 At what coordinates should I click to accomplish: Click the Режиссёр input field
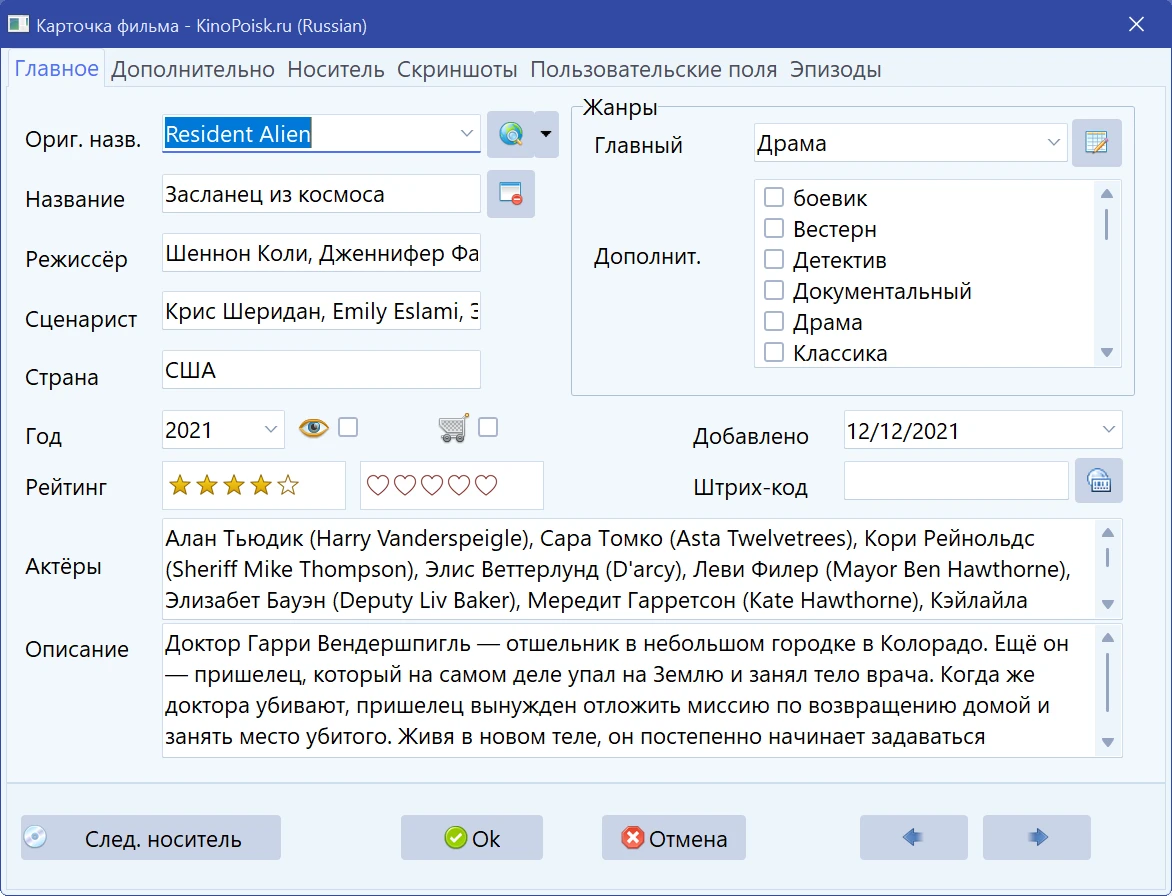pos(321,253)
